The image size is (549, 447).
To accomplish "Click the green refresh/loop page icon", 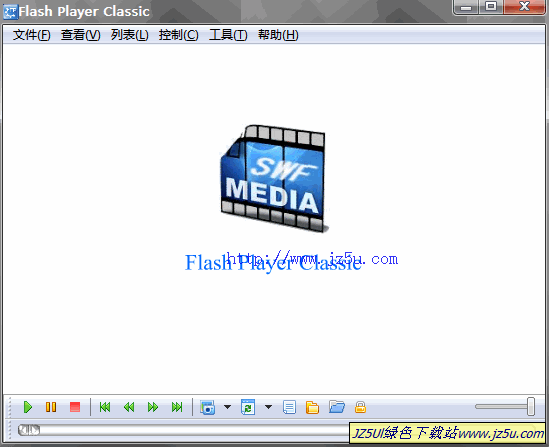I will (248, 407).
